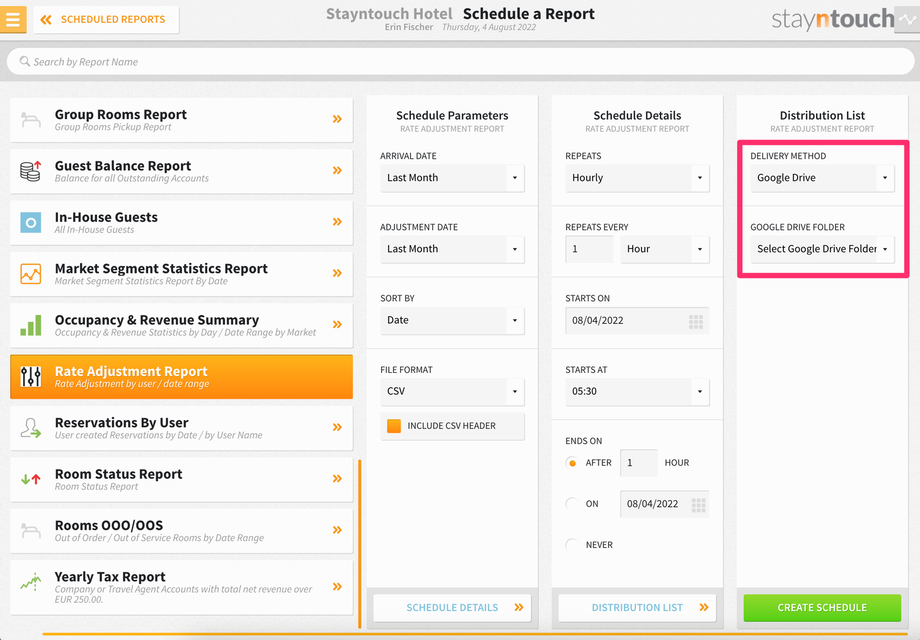920x640 pixels.
Task: Click the activity pulse icon top right
Action: point(907,19)
